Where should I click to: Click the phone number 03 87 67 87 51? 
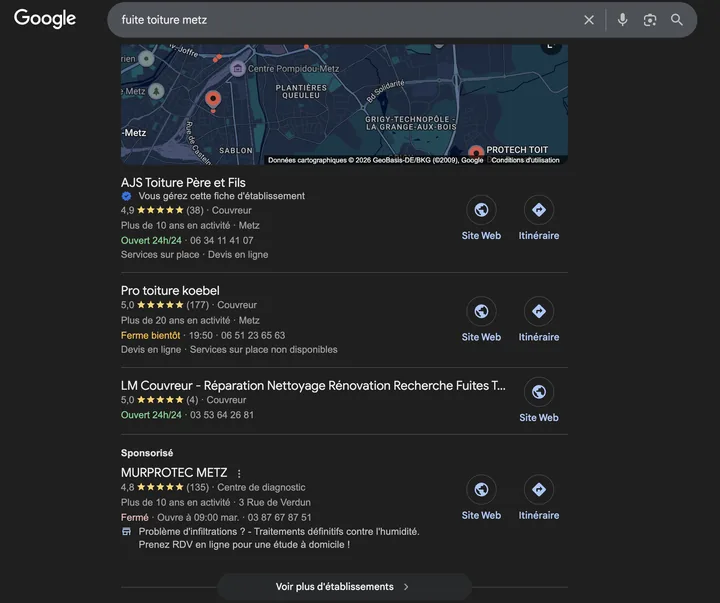pyautogui.click(x=279, y=517)
